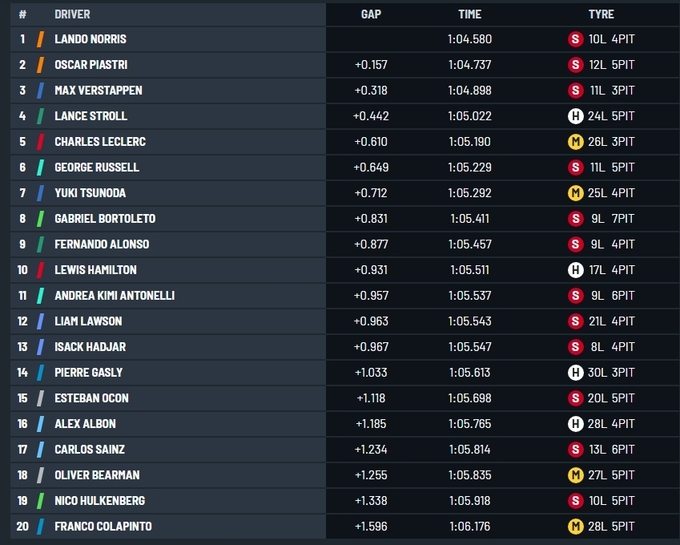The width and height of the screenshot is (680, 545).
Task: Open Max Verstappen's driver name
Action: point(98,91)
